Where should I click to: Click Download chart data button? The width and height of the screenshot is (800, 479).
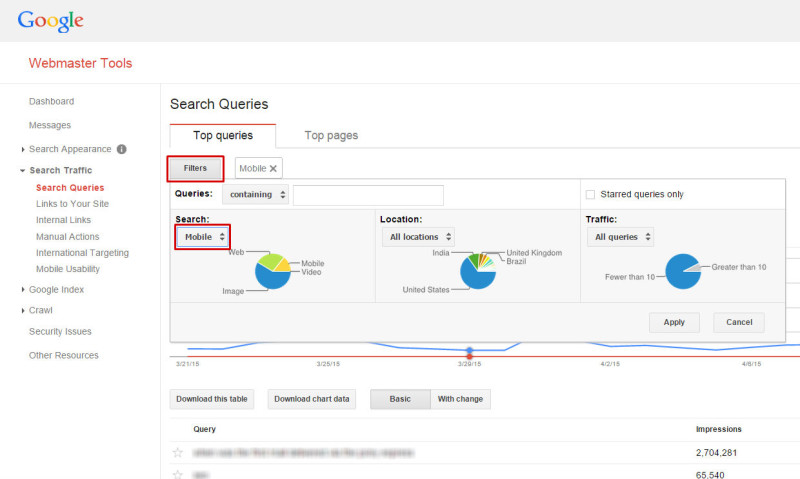[312, 399]
